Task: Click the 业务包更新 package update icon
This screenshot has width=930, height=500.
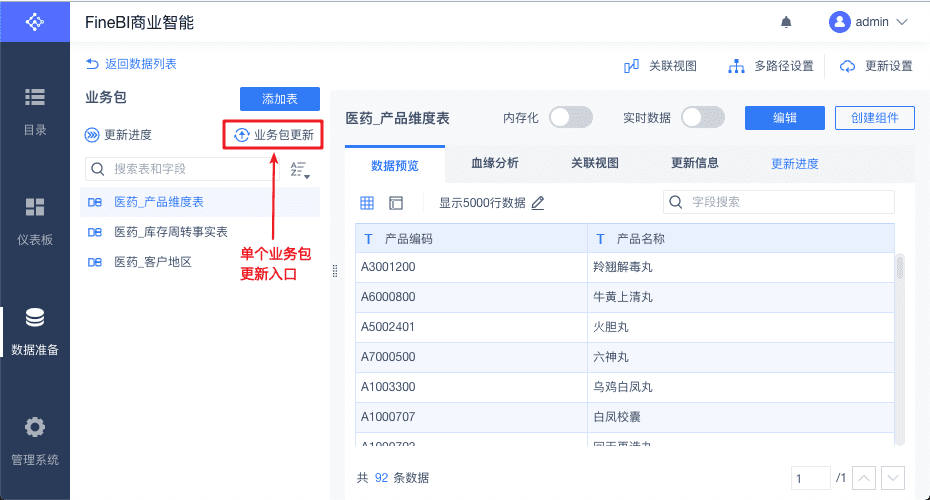Action: point(242,134)
